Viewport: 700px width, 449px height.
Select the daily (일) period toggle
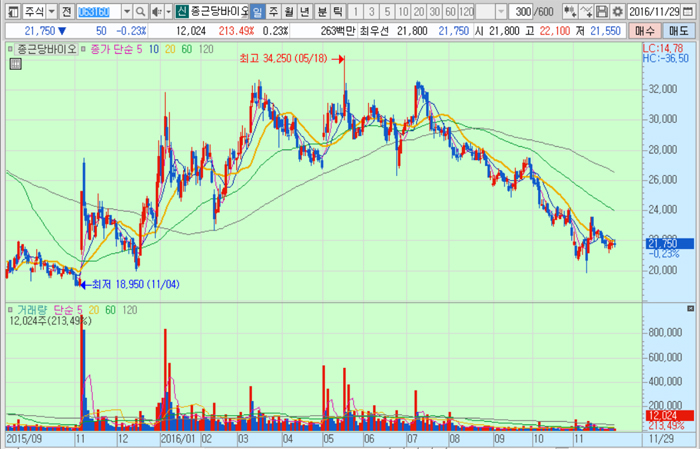click(258, 11)
